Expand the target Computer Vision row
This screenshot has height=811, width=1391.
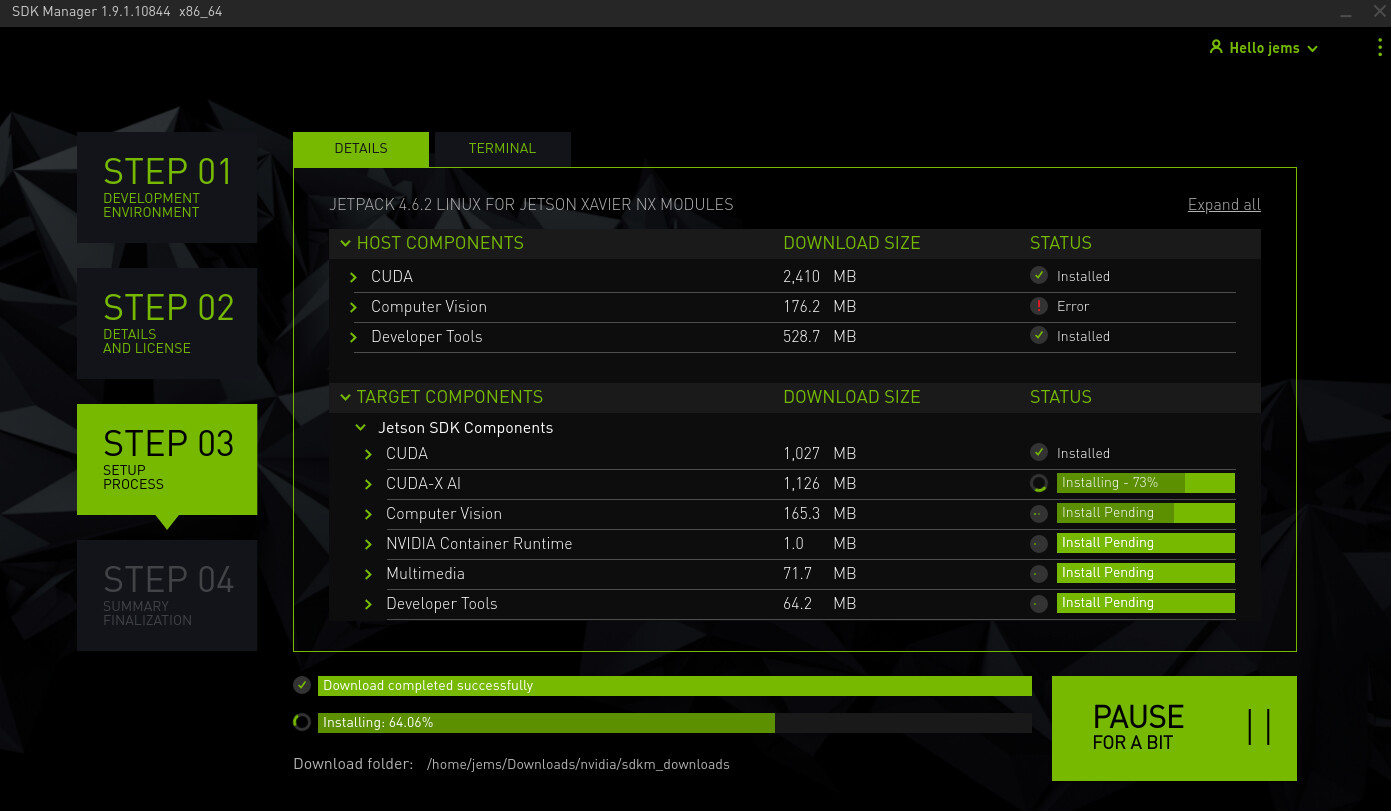(368, 514)
